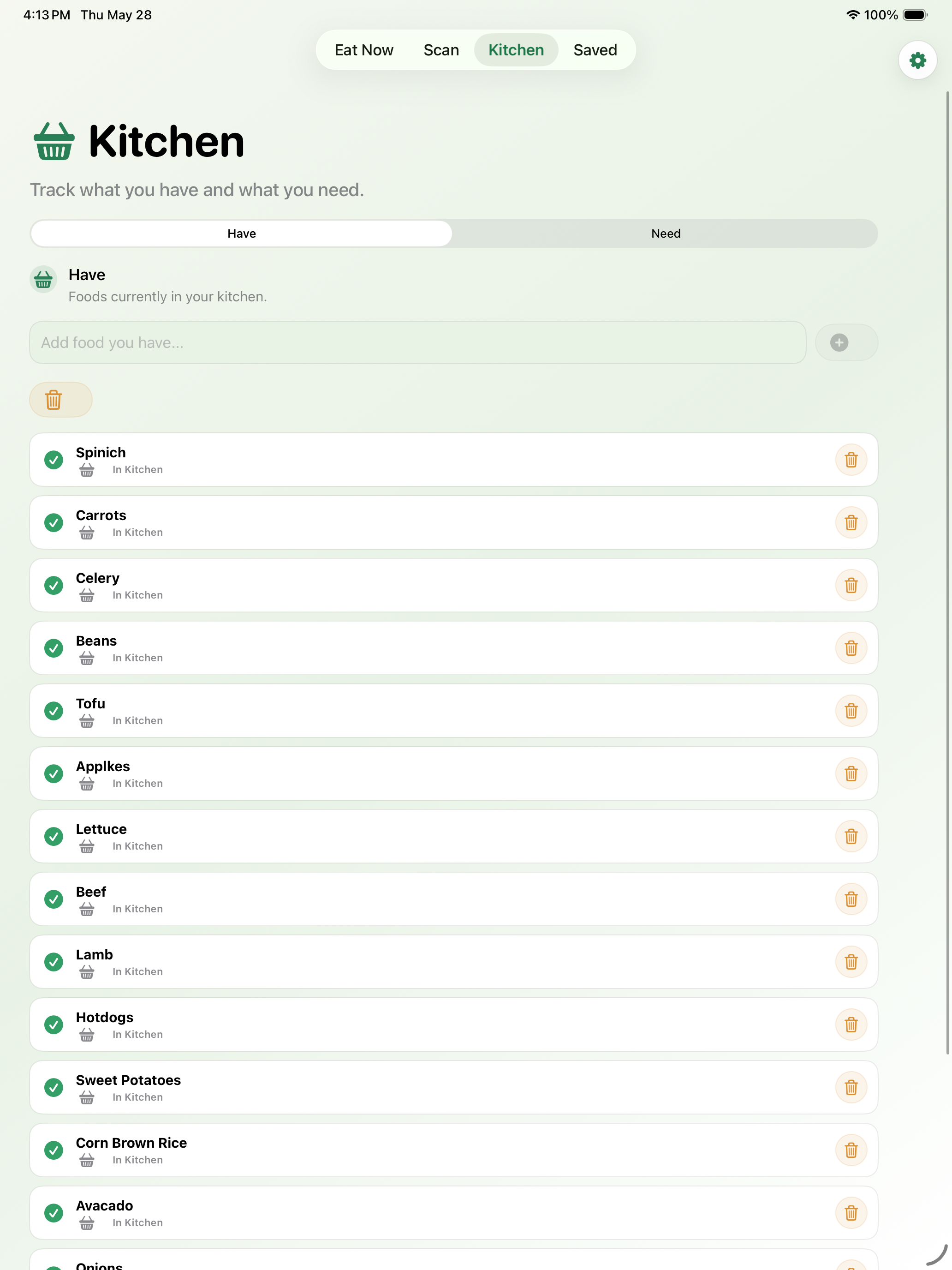Delete the Tofu item via trash icon
Image resolution: width=952 pixels, height=1270 pixels.
point(851,711)
